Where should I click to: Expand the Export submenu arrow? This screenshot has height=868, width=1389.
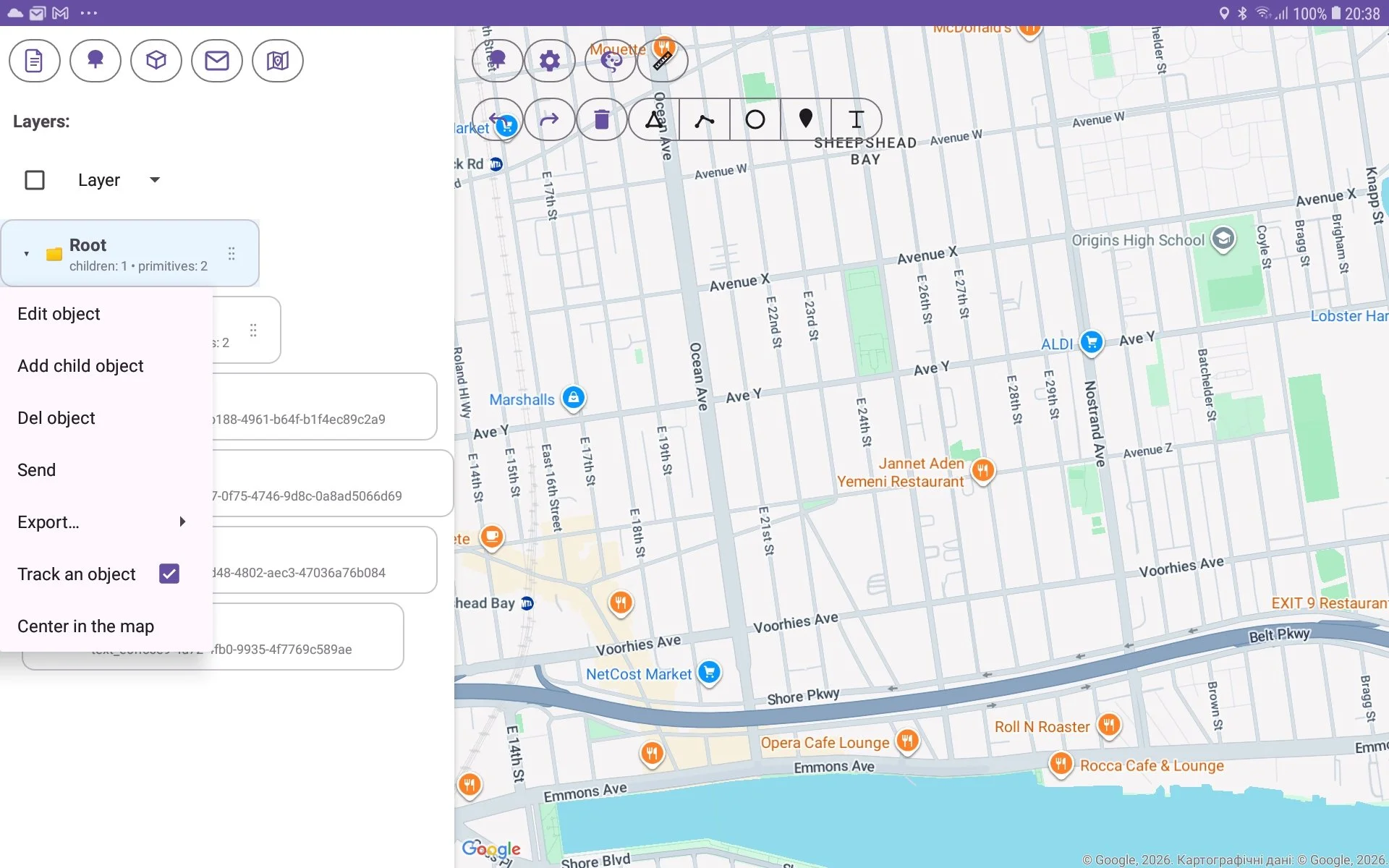click(x=182, y=522)
